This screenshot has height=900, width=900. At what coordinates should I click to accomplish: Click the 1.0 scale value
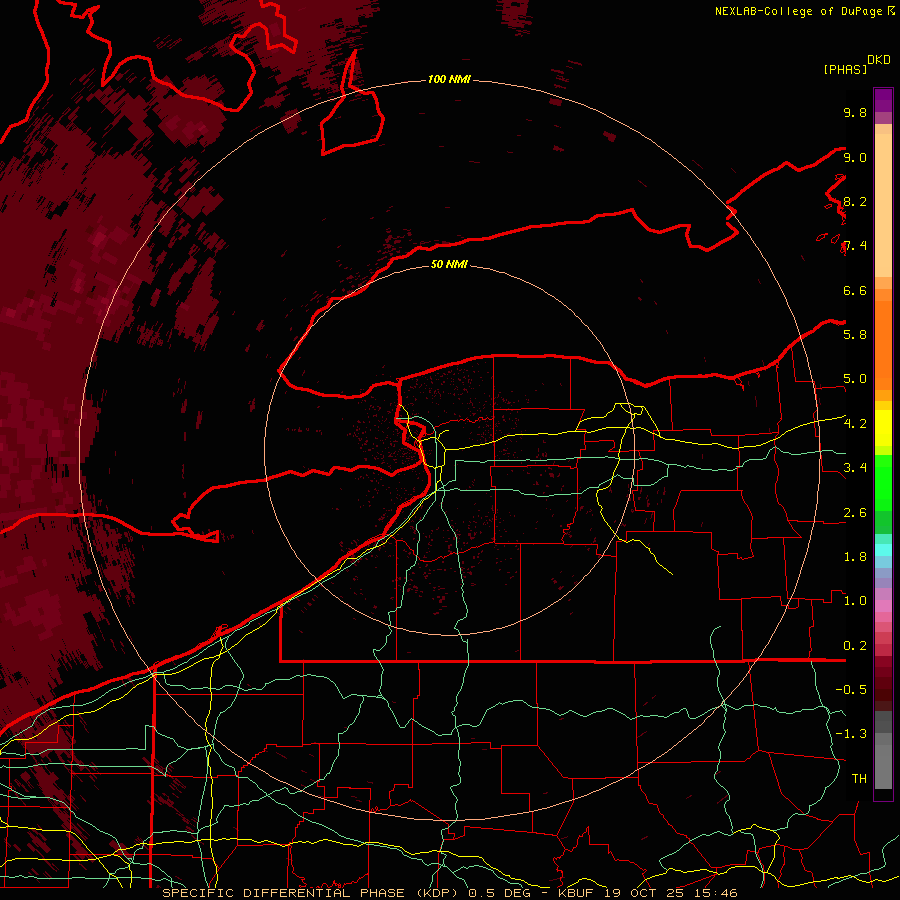[x=855, y=600]
